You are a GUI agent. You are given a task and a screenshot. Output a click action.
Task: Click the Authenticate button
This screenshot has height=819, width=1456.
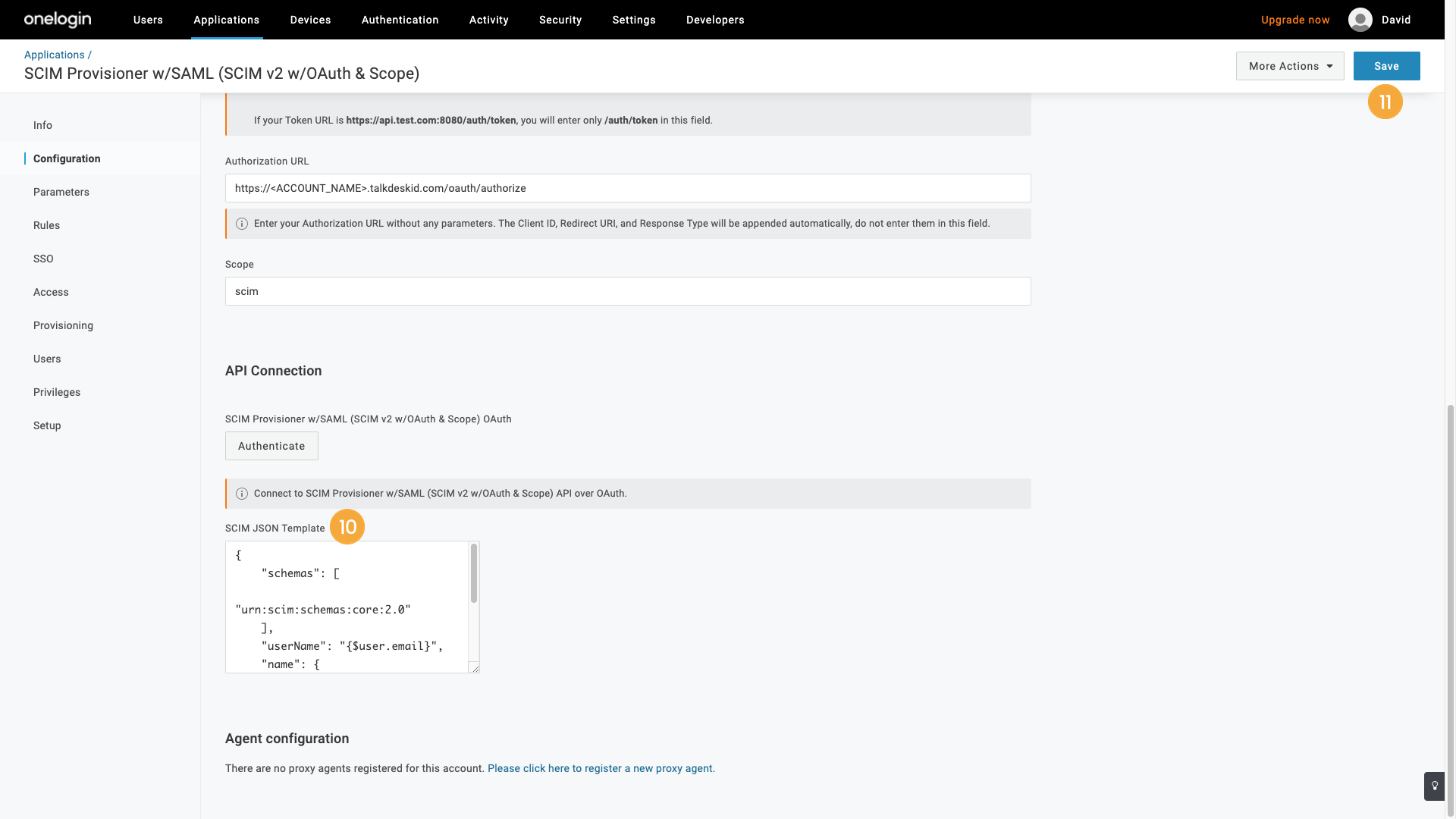271,446
